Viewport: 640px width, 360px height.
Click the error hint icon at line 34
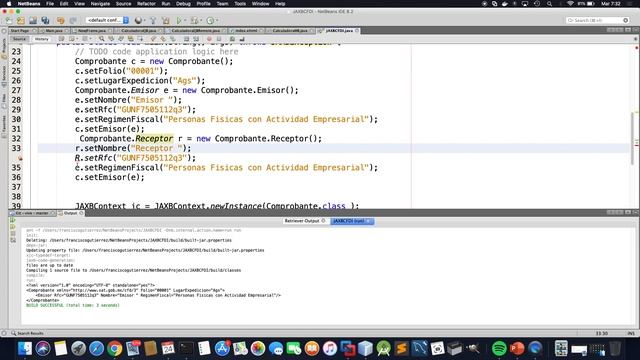pos(20,158)
